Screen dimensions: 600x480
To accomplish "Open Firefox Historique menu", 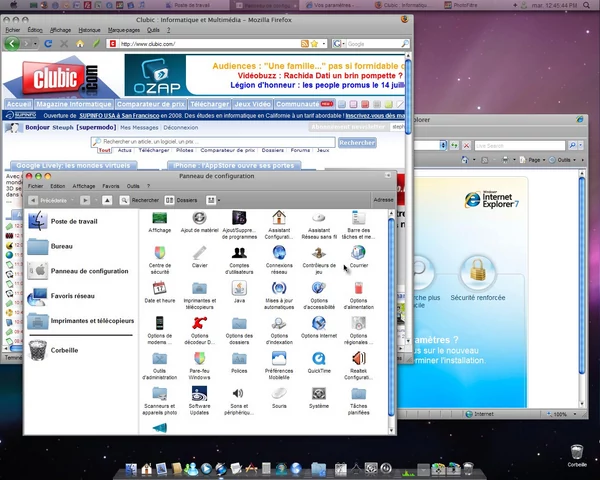I will (89, 30).
